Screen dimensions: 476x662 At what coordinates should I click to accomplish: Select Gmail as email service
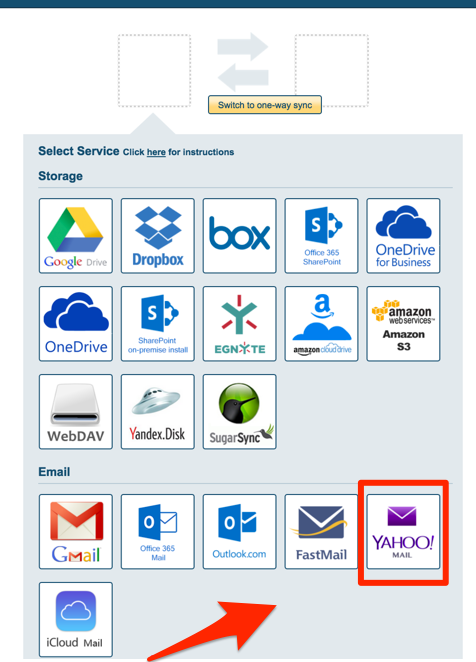click(x=76, y=532)
